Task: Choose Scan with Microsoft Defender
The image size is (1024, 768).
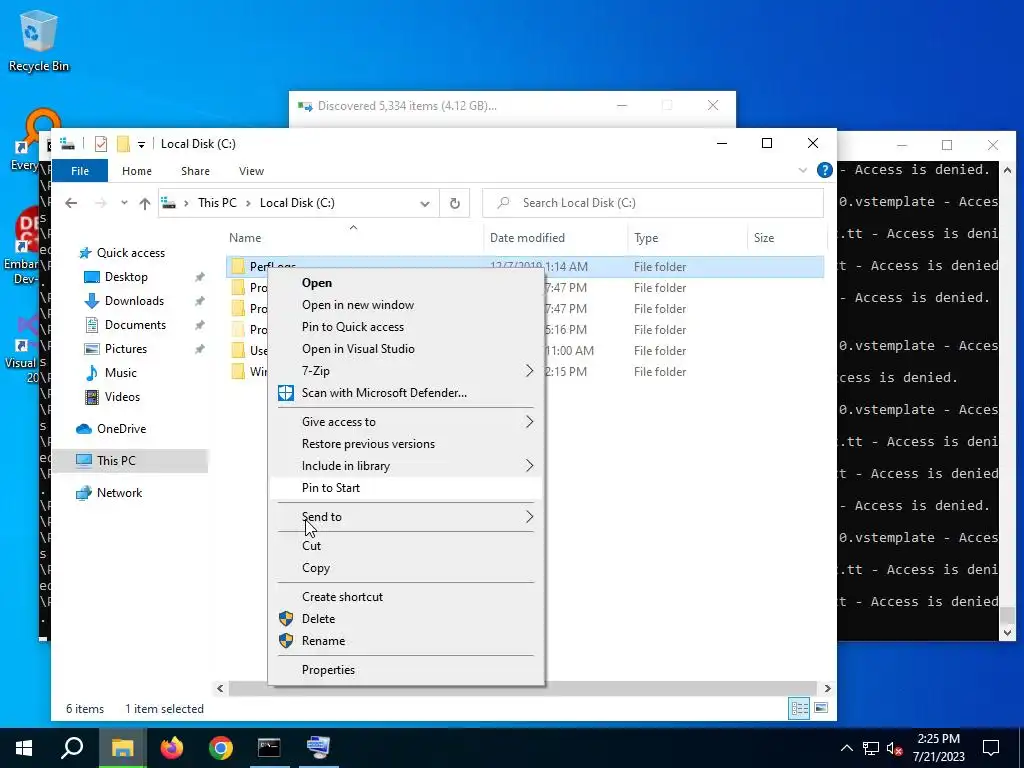Action: tap(406, 393)
